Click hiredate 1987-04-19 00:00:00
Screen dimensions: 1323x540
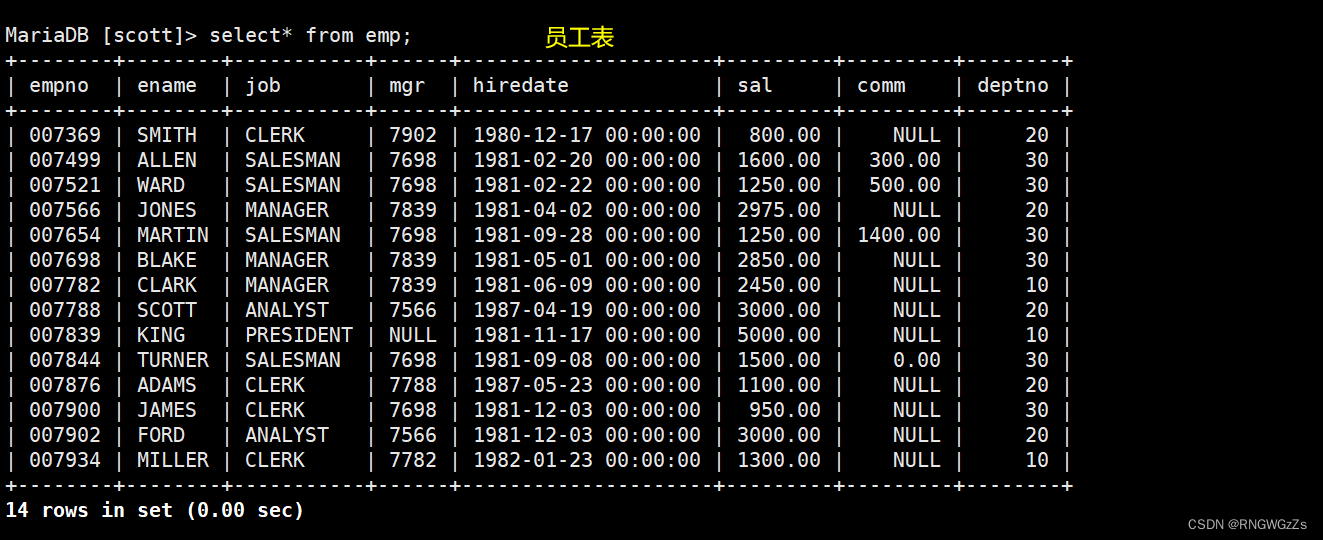tap(587, 310)
